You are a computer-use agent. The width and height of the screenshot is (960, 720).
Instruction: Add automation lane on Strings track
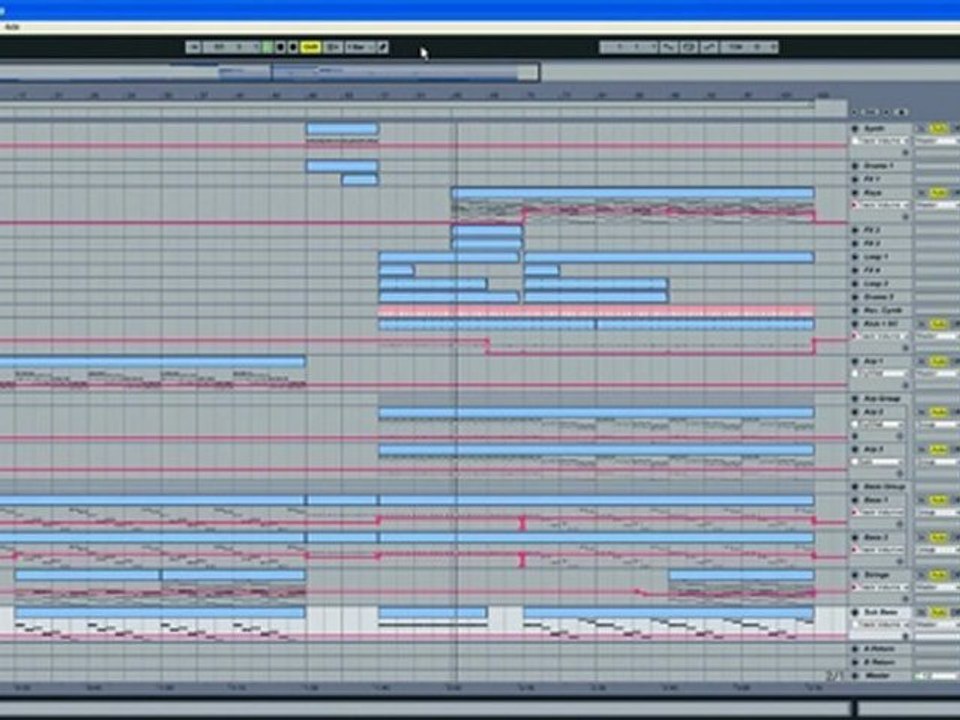click(x=906, y=599)
